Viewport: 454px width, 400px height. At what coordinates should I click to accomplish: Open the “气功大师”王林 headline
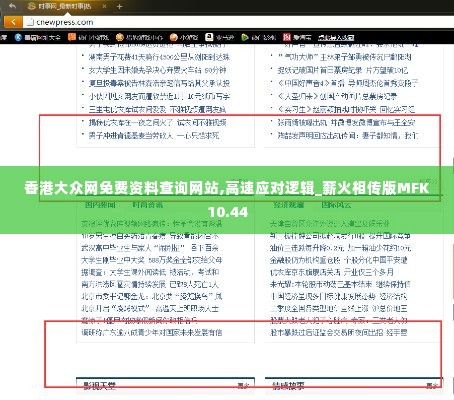[345, 57]
